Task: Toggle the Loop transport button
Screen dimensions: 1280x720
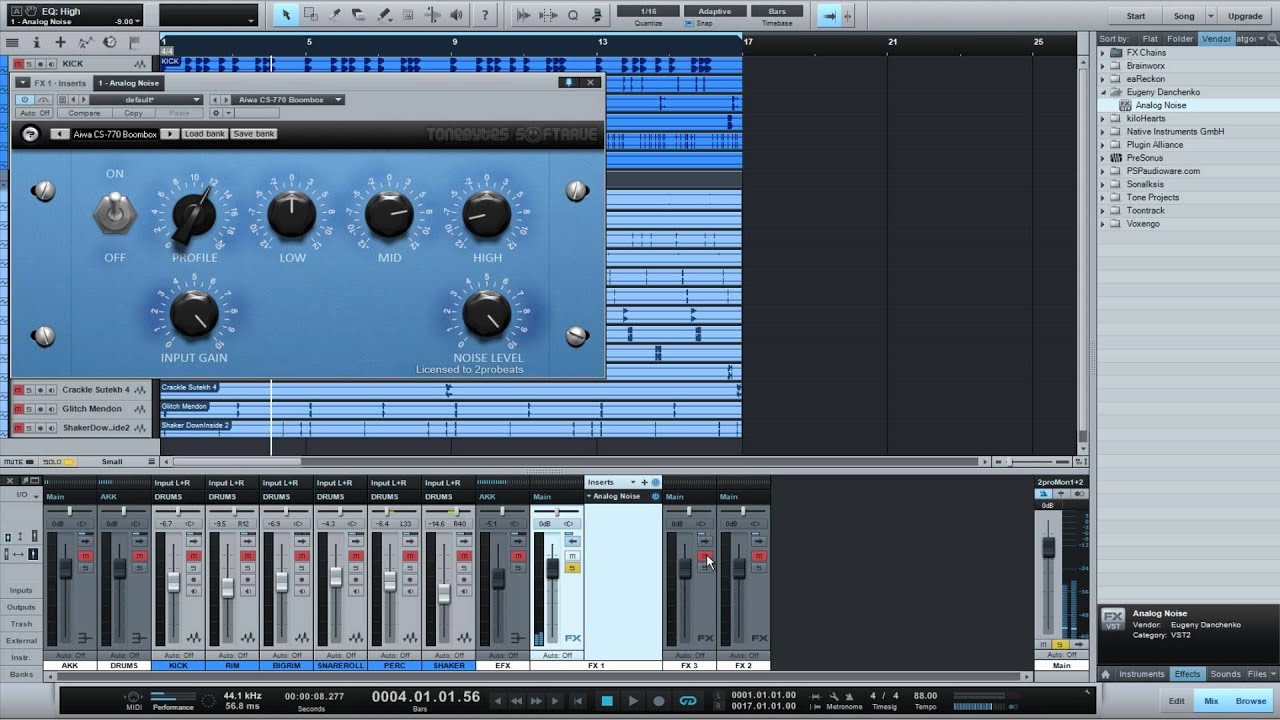Action: [687, 701]
